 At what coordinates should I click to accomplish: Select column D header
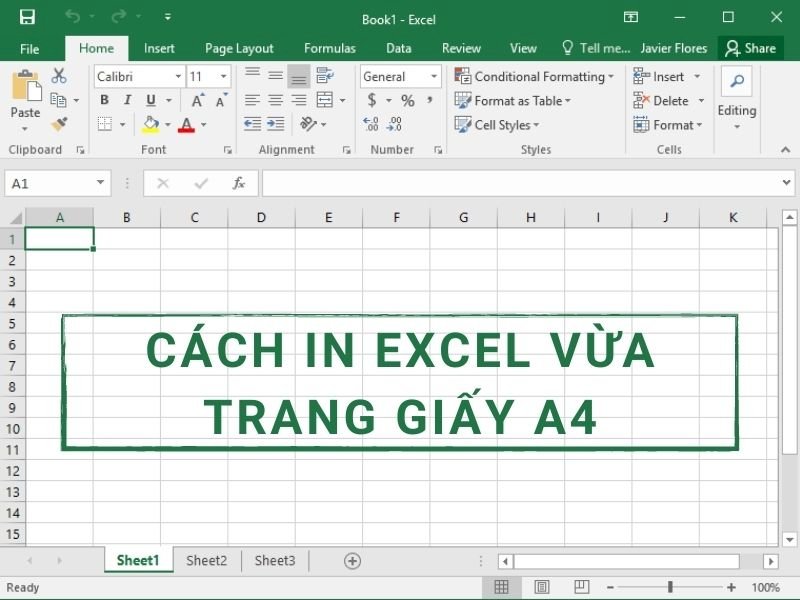(261, 218)
